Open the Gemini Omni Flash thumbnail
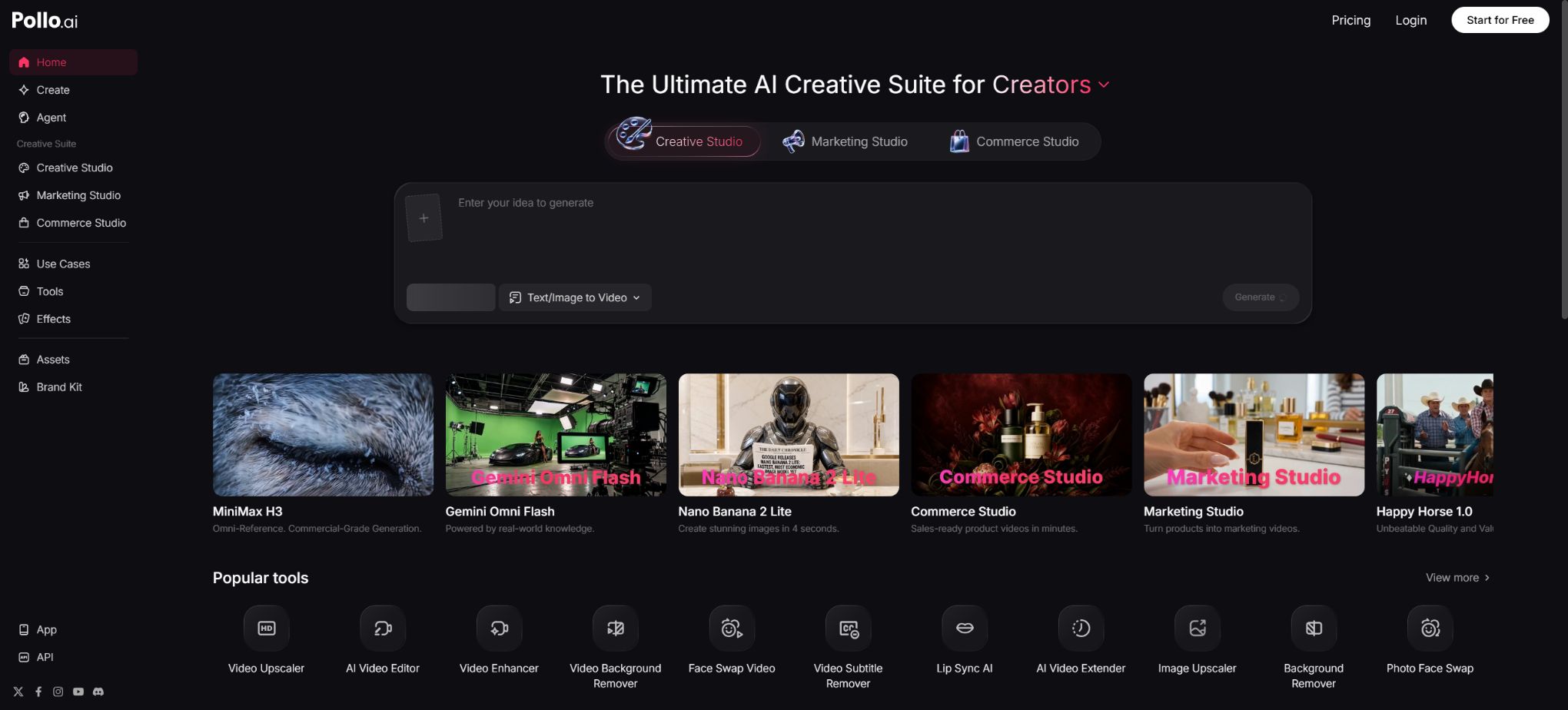This screenshot has width=1568, height=710. [x=556, y=435]
